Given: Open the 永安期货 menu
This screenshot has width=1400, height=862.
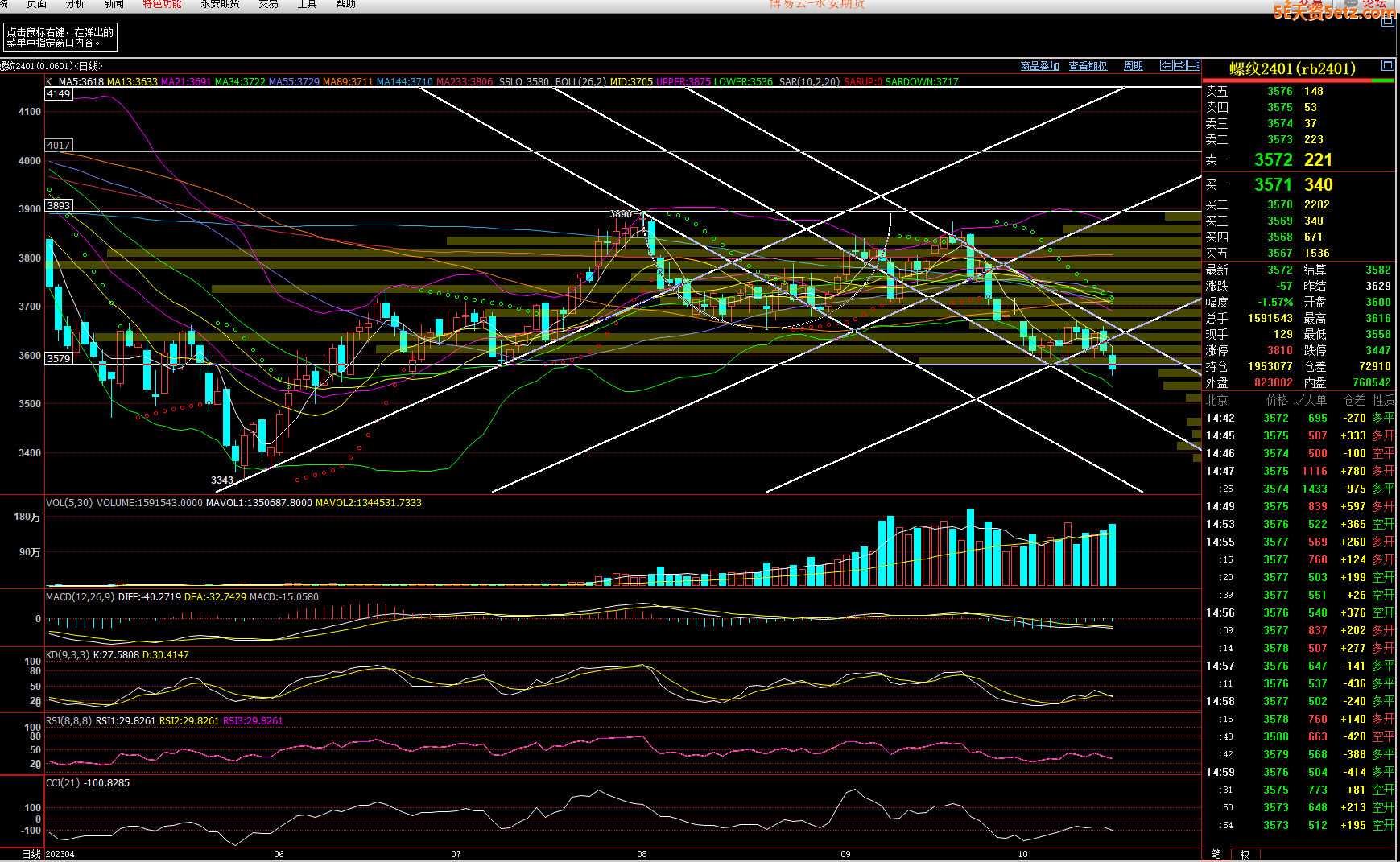Looking at the screenshot, I should tap(220, 4).
